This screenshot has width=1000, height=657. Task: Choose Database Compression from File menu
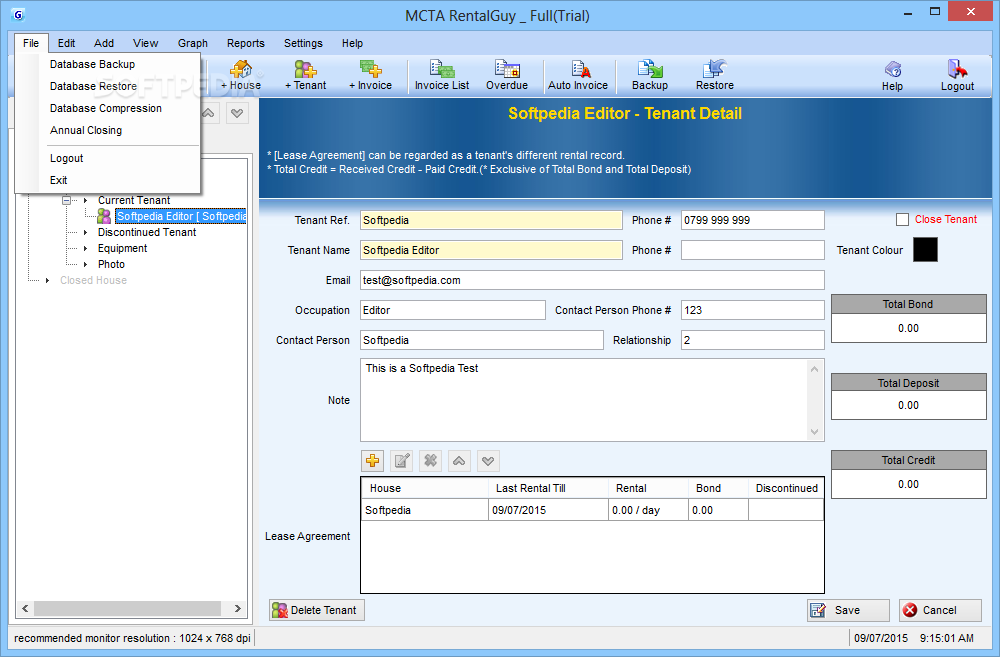[107, 108]
